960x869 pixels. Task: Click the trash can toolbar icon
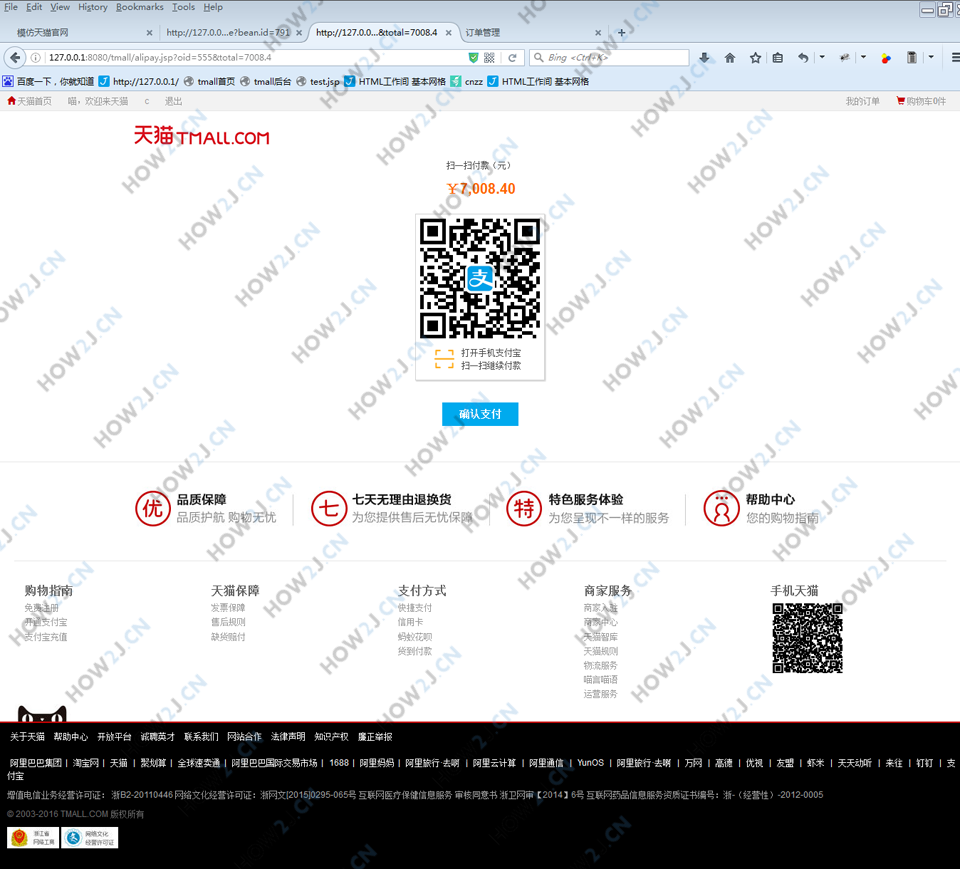pos(912,58)
